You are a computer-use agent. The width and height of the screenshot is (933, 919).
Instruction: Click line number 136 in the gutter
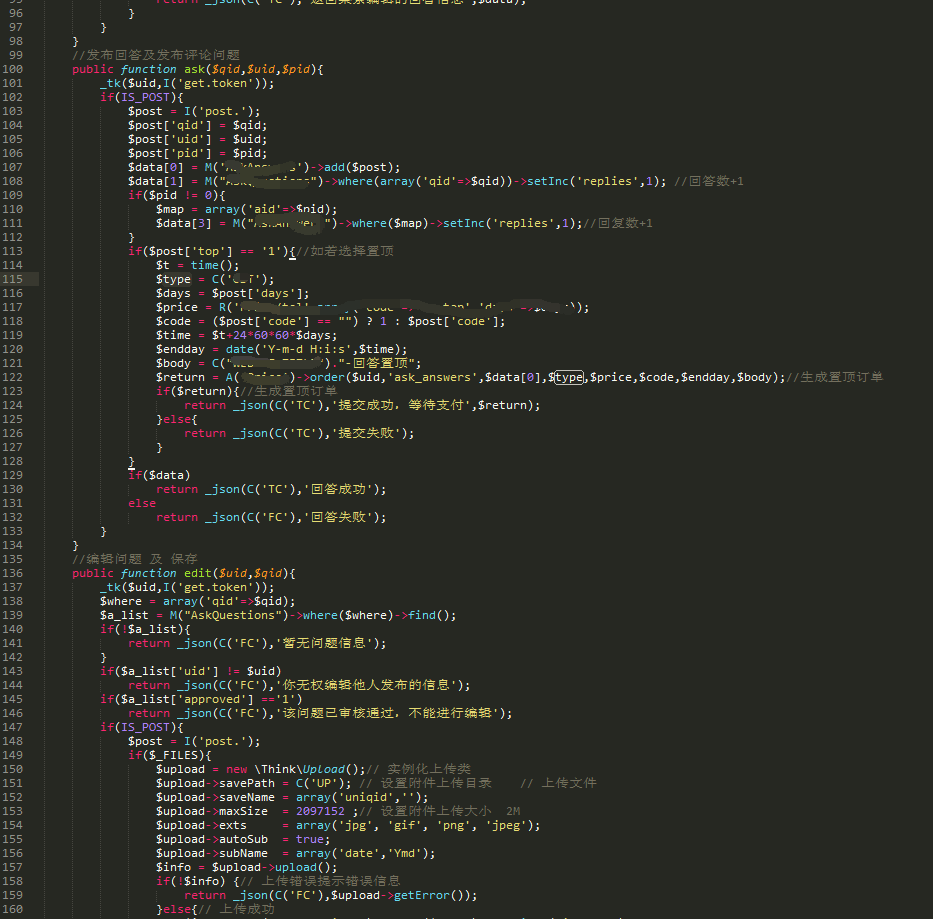[12, 573]
